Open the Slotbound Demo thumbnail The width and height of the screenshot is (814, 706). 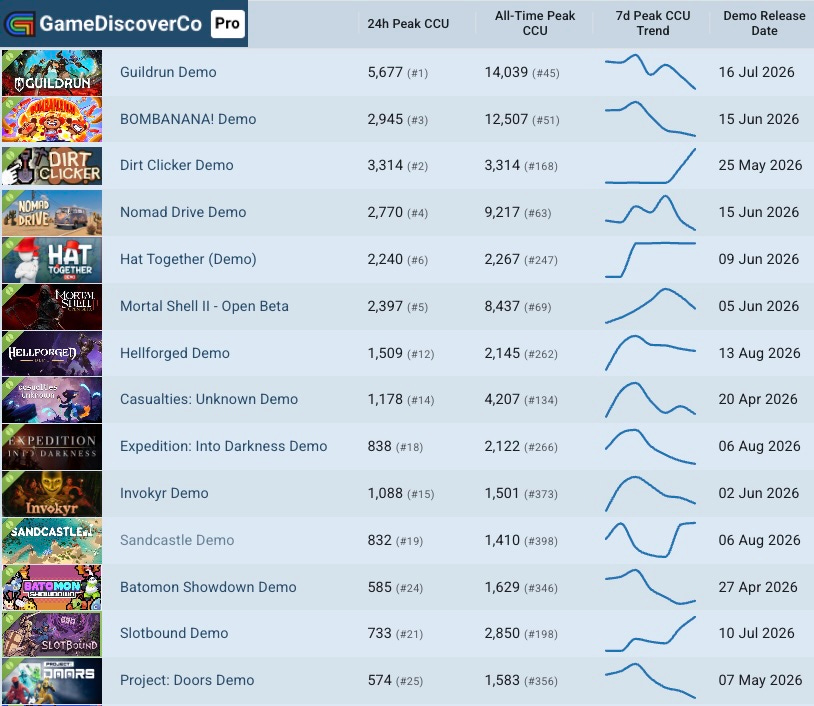tap(52, 634)
